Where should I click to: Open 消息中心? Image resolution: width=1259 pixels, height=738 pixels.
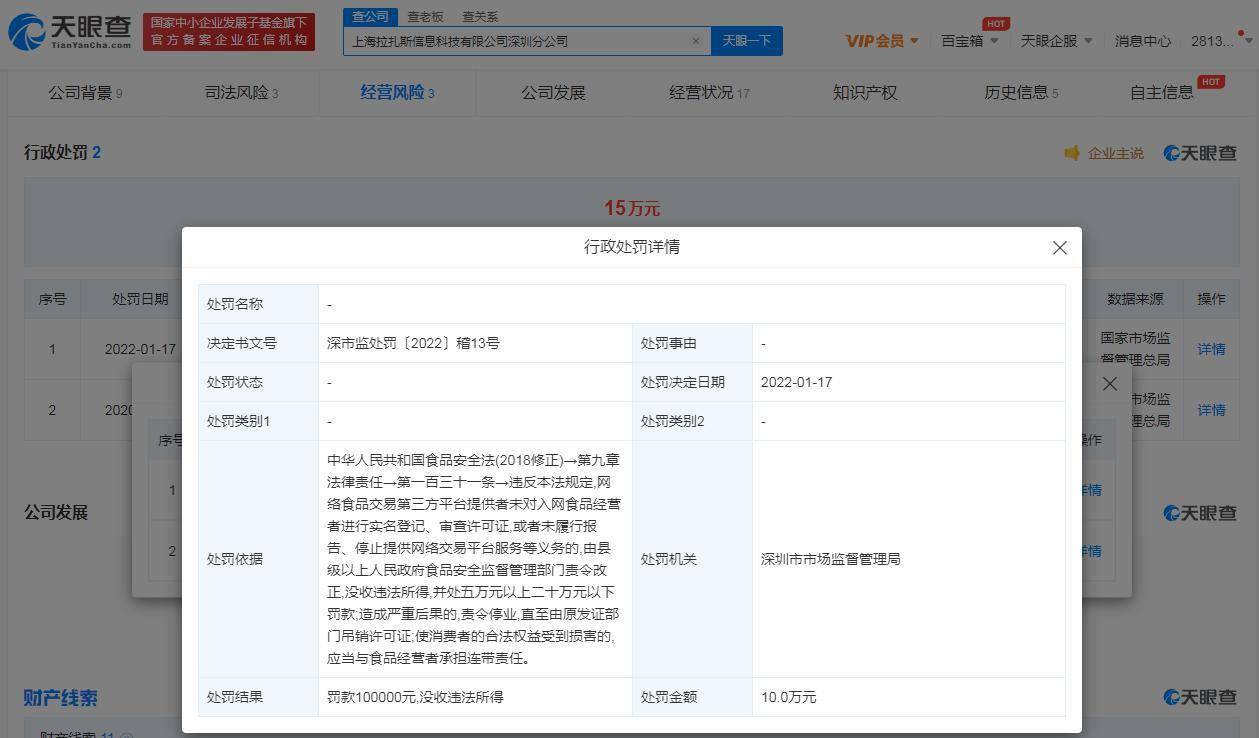pos(1143,41)
